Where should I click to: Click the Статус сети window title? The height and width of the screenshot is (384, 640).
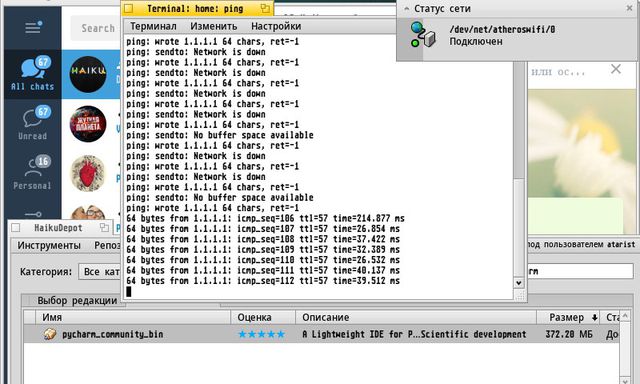(x=442, y=8)
